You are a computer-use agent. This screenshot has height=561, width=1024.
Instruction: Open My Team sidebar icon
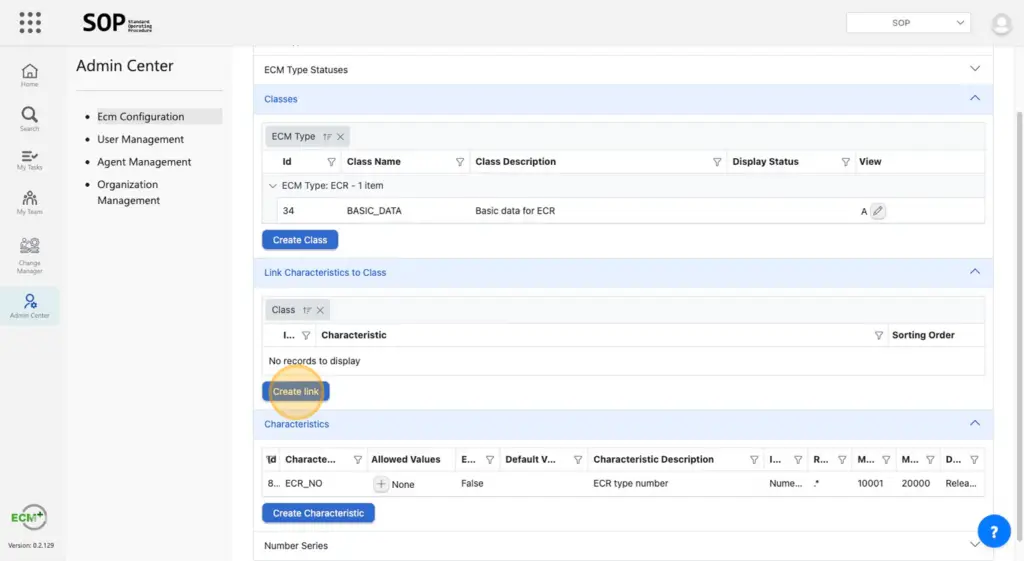(30, 202)
